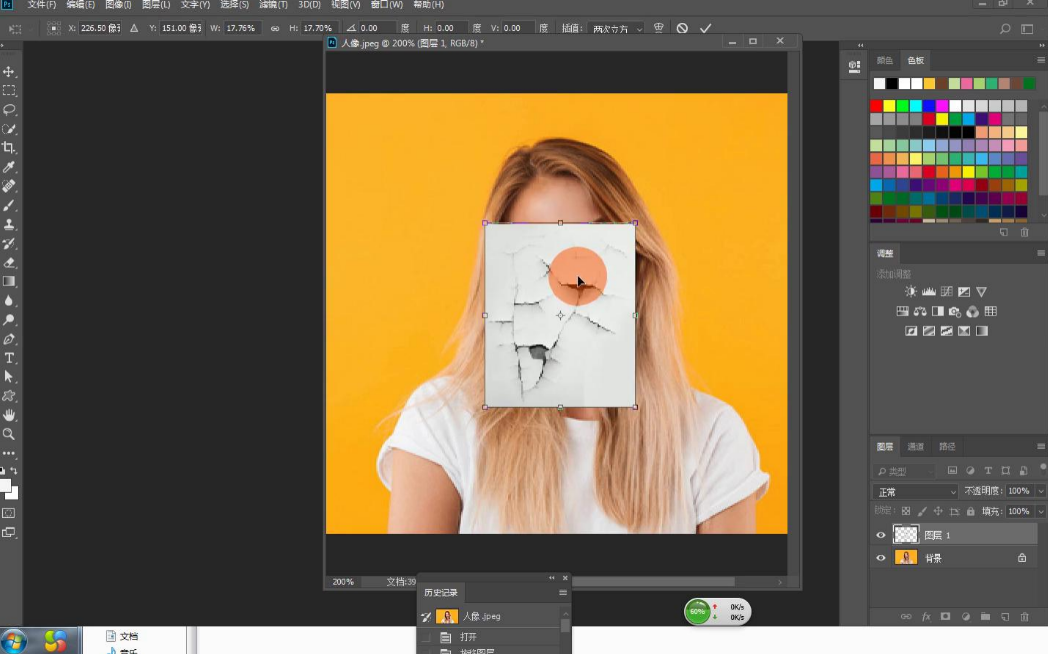Screen dimensions: 1048x654
Task: Open the interpolation dropdown 两次立方
Action: (x=616, y=28)
